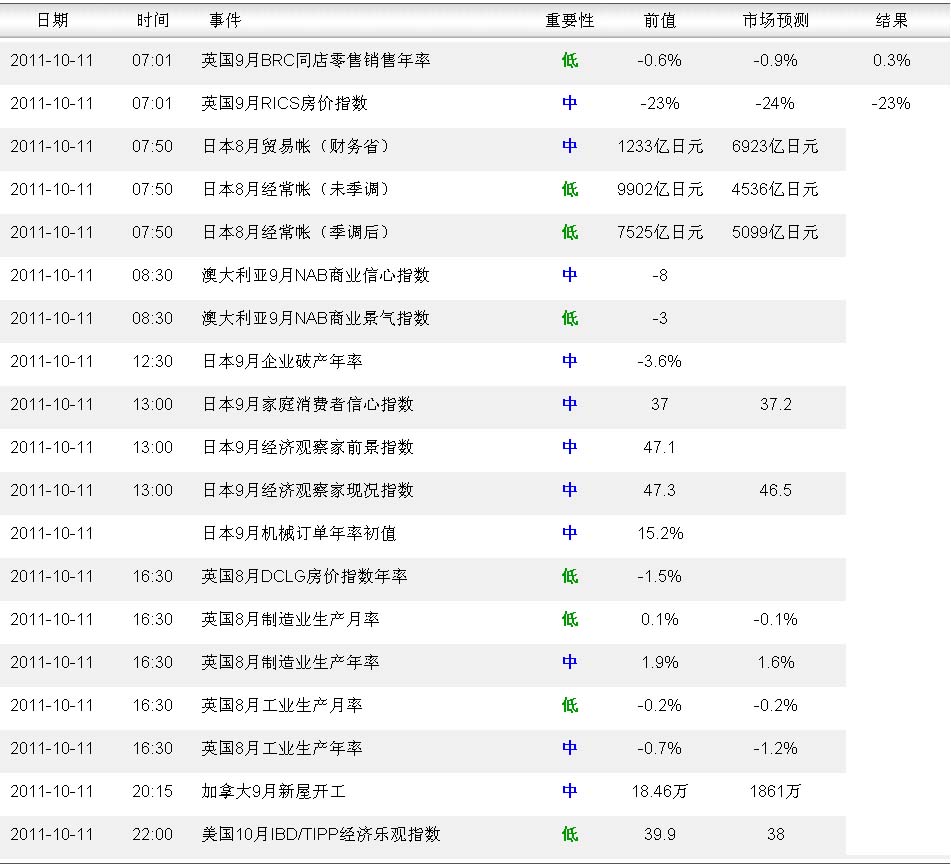Click previous value 39.9

point(660,835)
